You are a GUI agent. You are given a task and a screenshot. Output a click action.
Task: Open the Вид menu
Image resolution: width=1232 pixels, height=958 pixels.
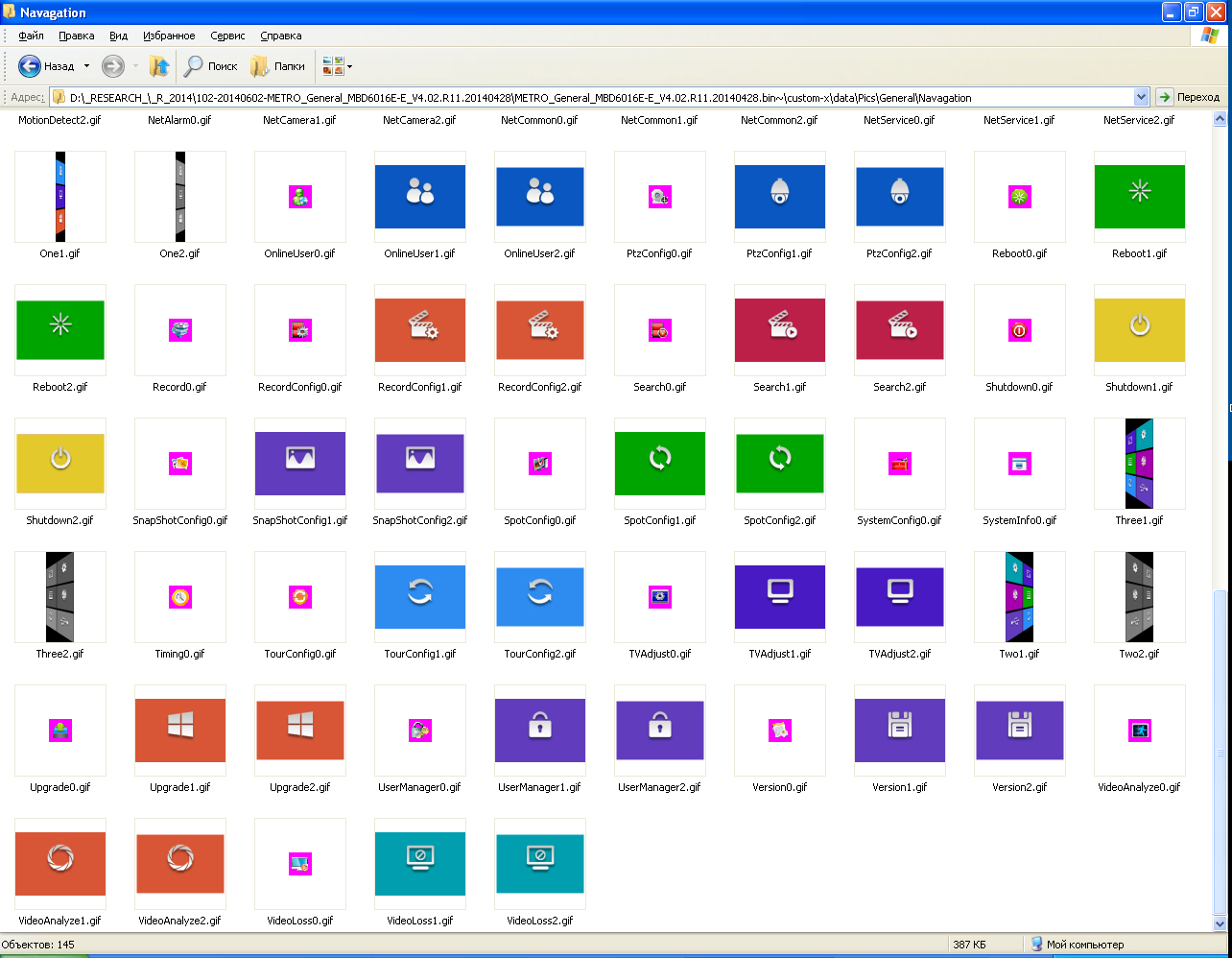pyautogui.click(x=118, y=36)
